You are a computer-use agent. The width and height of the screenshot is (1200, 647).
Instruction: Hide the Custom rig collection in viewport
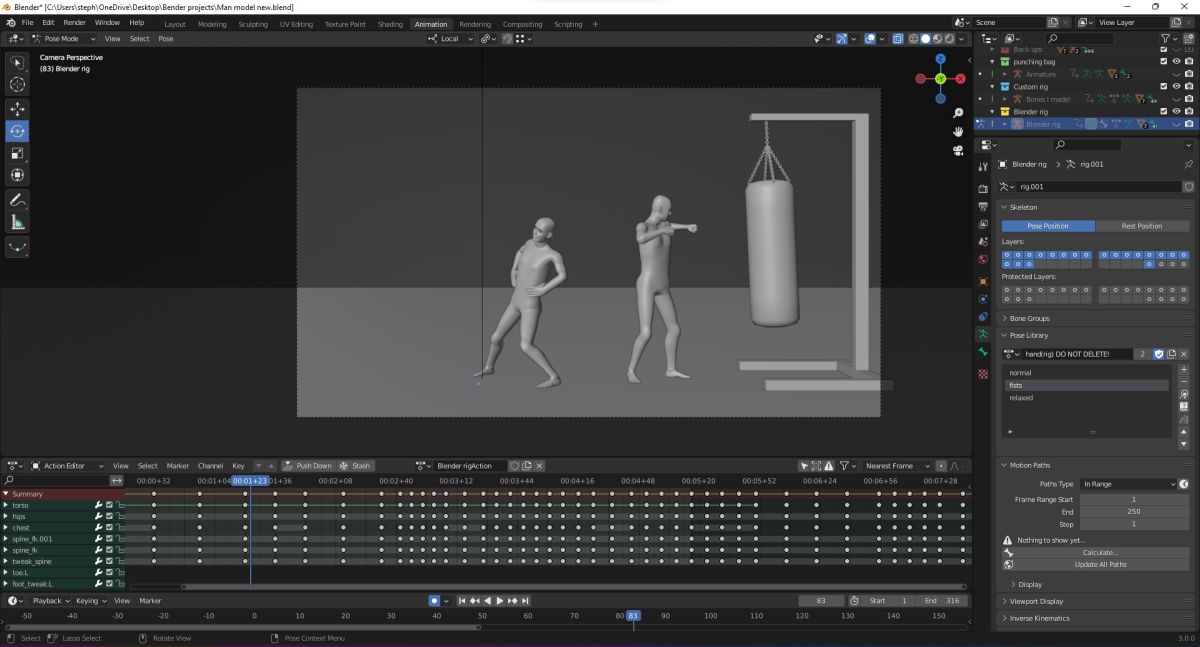point(1176,87)
